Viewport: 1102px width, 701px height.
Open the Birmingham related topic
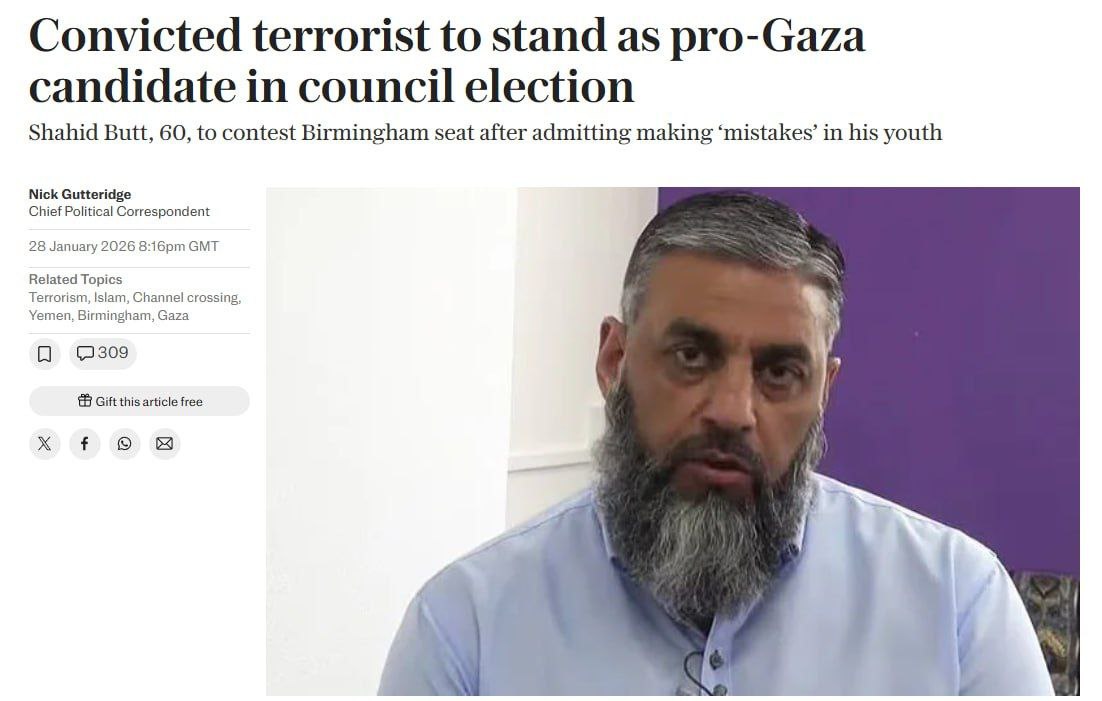(113, 315)
